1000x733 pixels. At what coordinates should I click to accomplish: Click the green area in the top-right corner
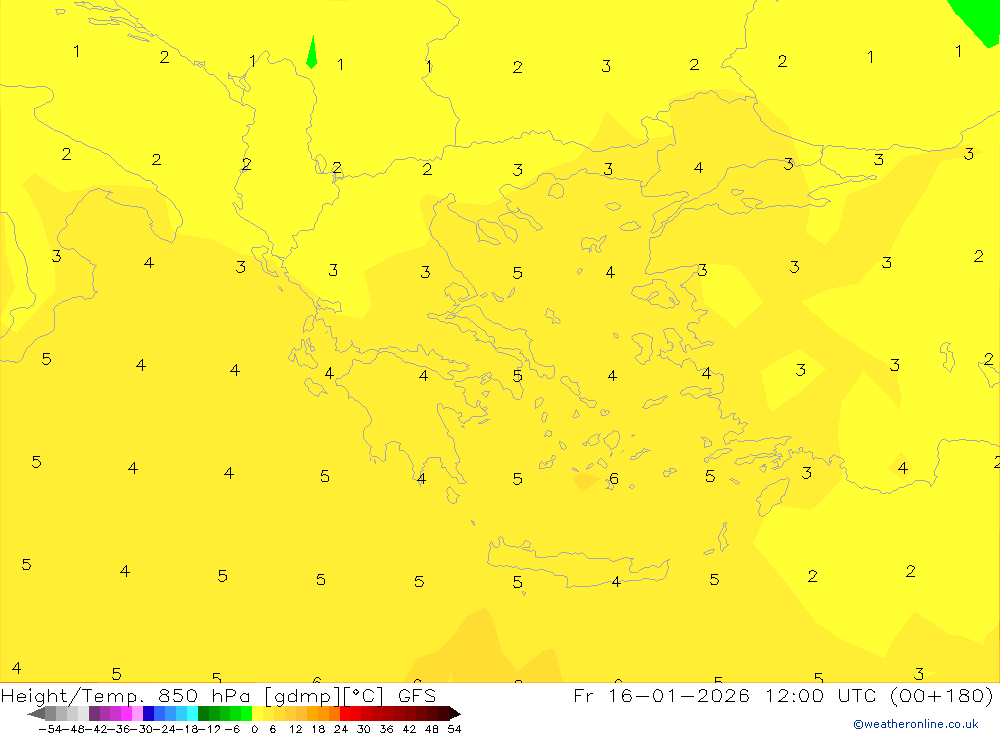tap(979, 19)
